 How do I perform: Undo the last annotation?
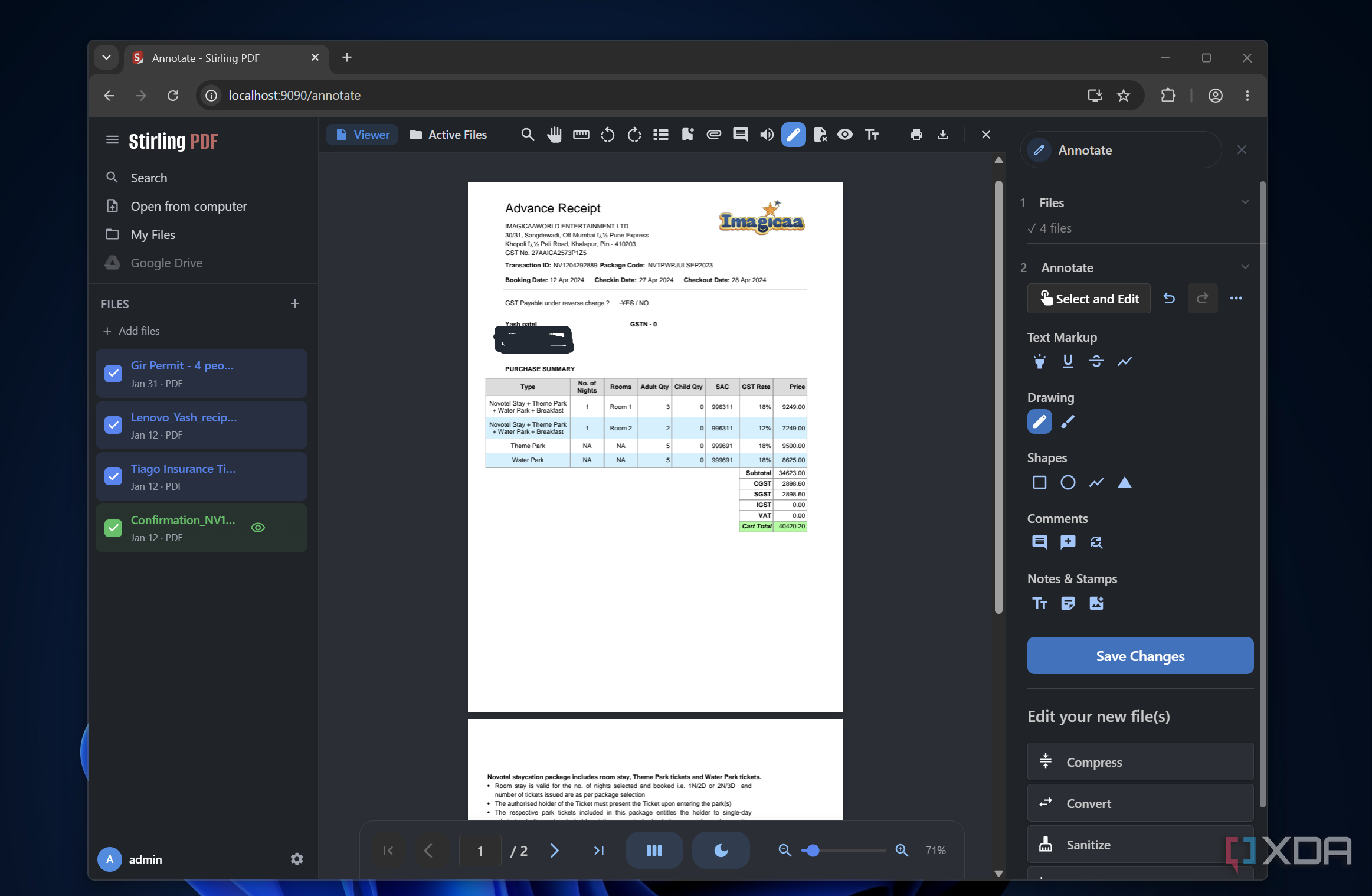pyautogui.click(x=1170, y=299)
